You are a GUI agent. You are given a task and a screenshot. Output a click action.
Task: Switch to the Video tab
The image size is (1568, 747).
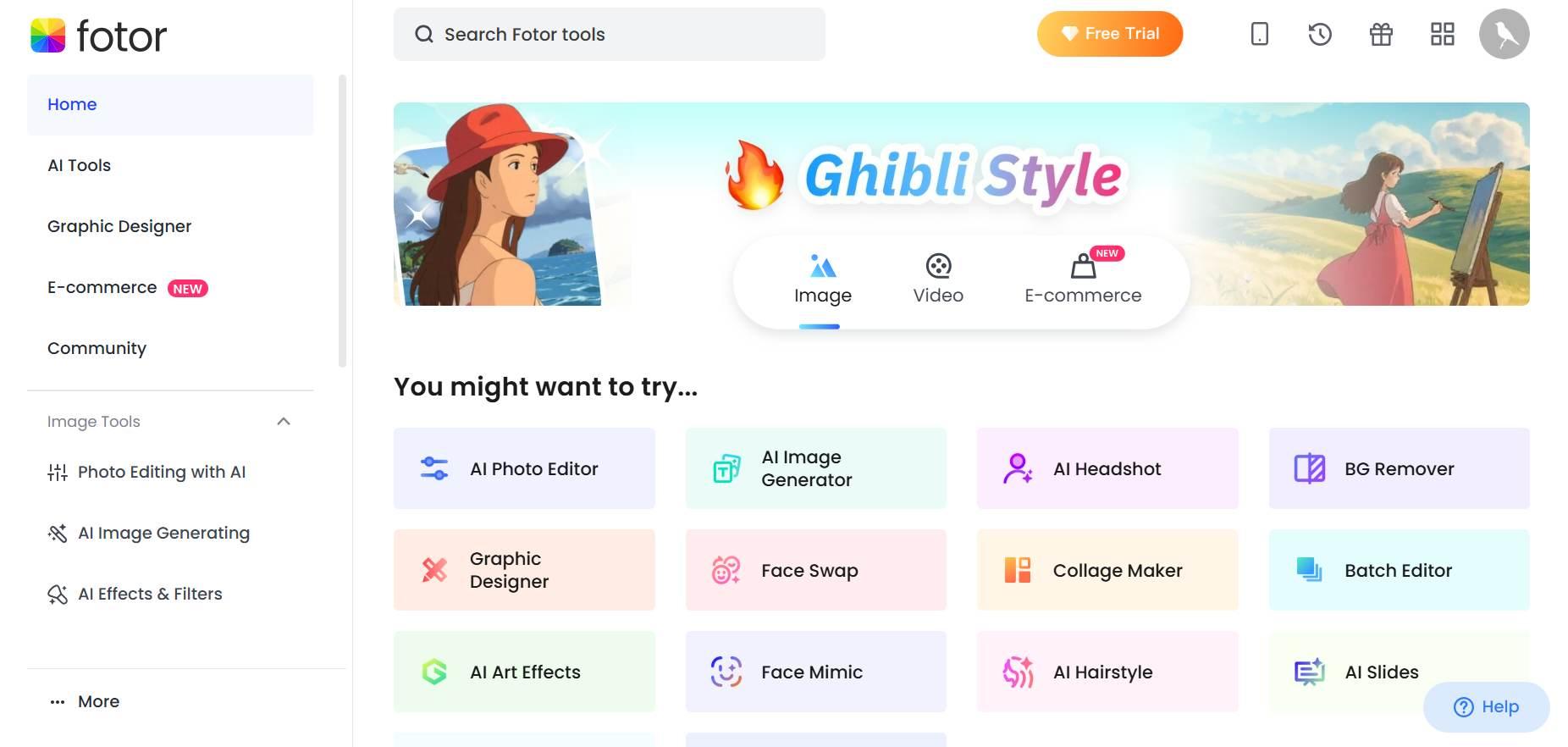[938, 279]
